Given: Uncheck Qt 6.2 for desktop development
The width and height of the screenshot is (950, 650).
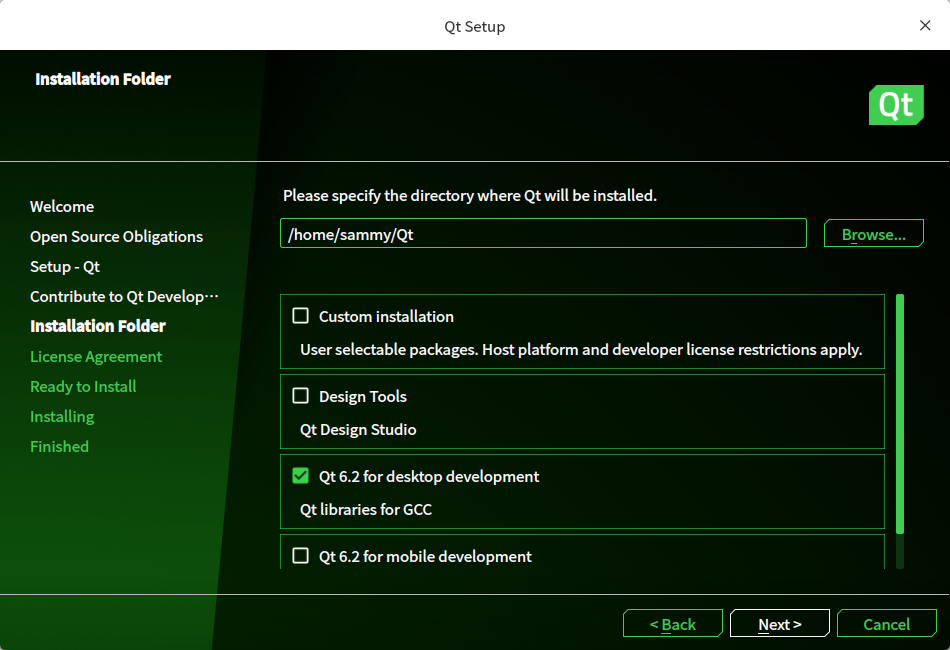Looking at the screenshot, I should (300, 476).
